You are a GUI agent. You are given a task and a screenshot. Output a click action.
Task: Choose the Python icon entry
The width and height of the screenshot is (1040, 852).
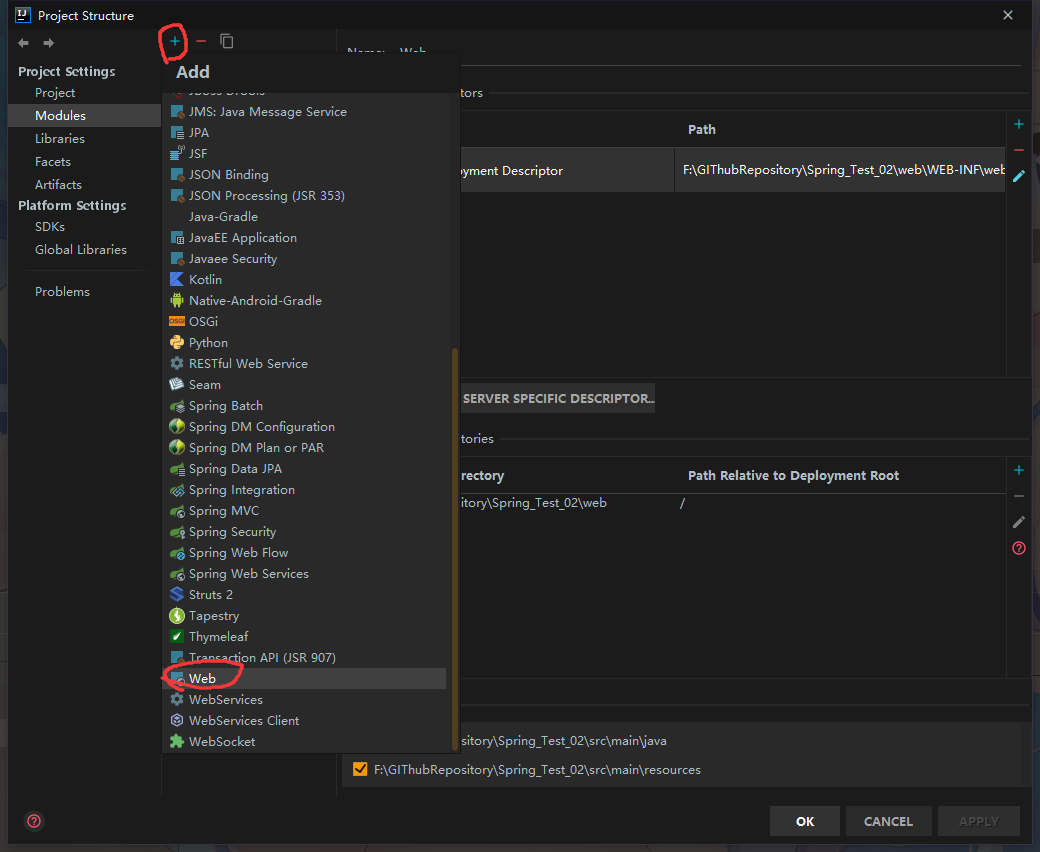click(176, 342)
